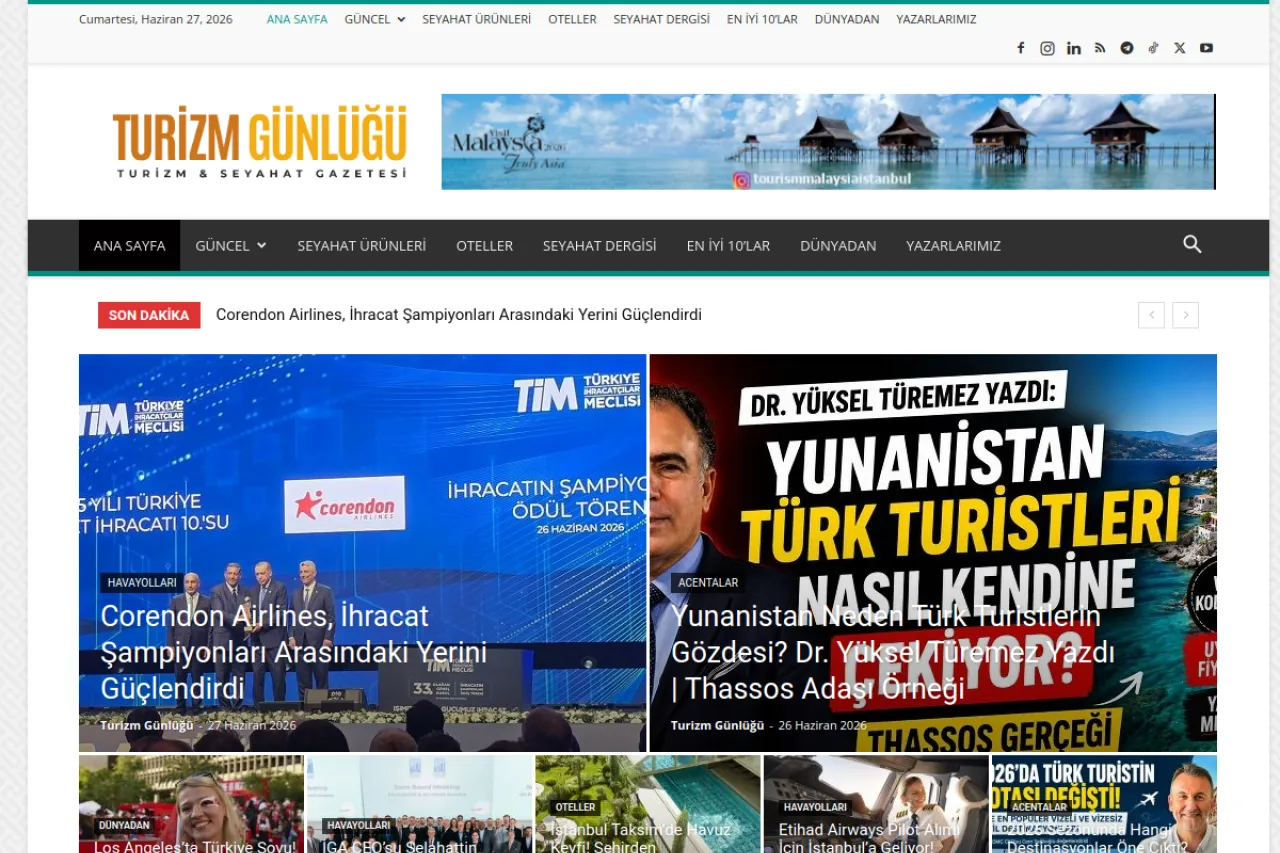Open YAZARLARIMIZ in main dark menu
This screenshot has height=853, width=1280.
click(953, 245)
